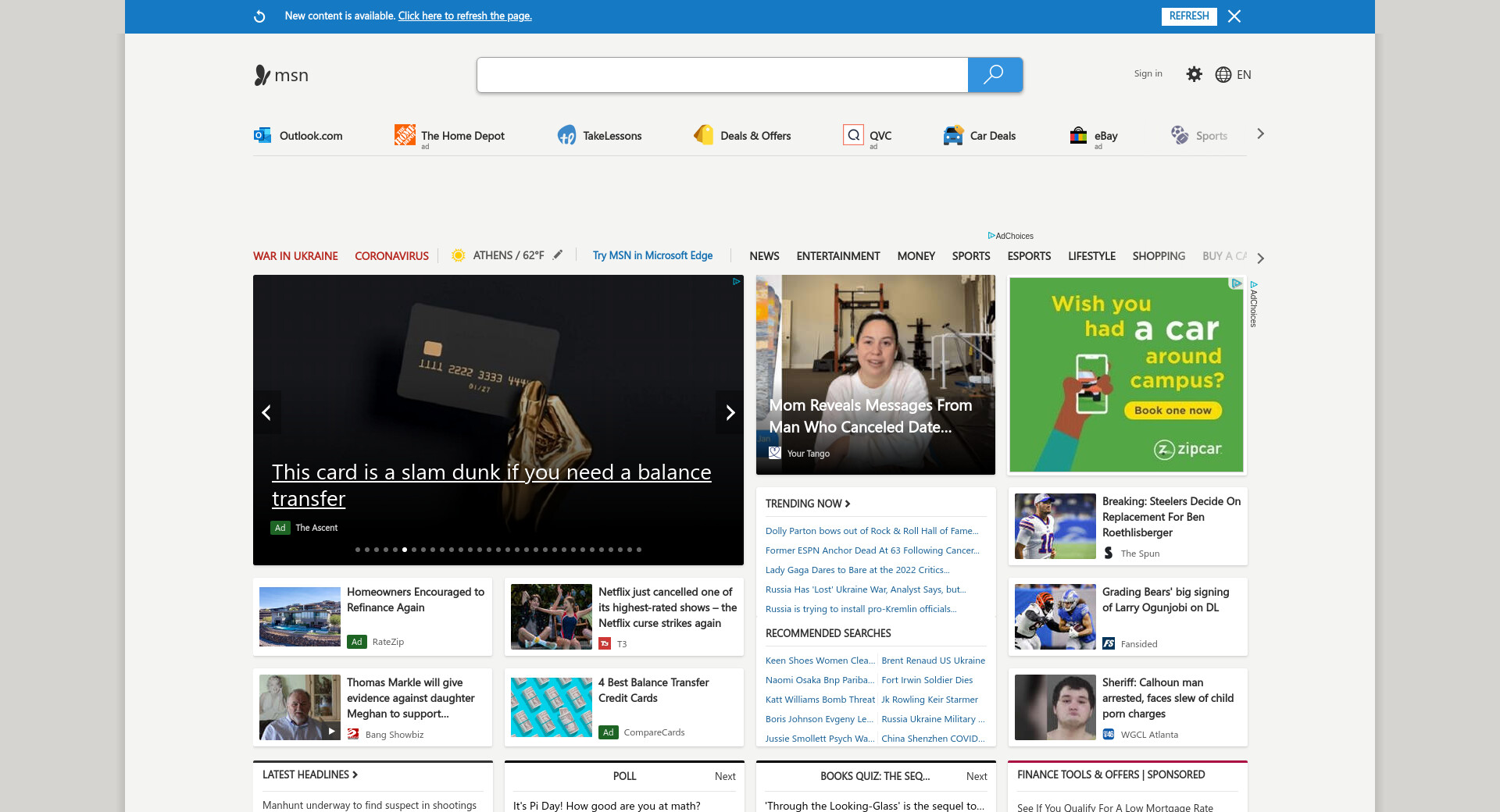
Task: Go to next slide in featured carousel
Action: coord(730,412)
